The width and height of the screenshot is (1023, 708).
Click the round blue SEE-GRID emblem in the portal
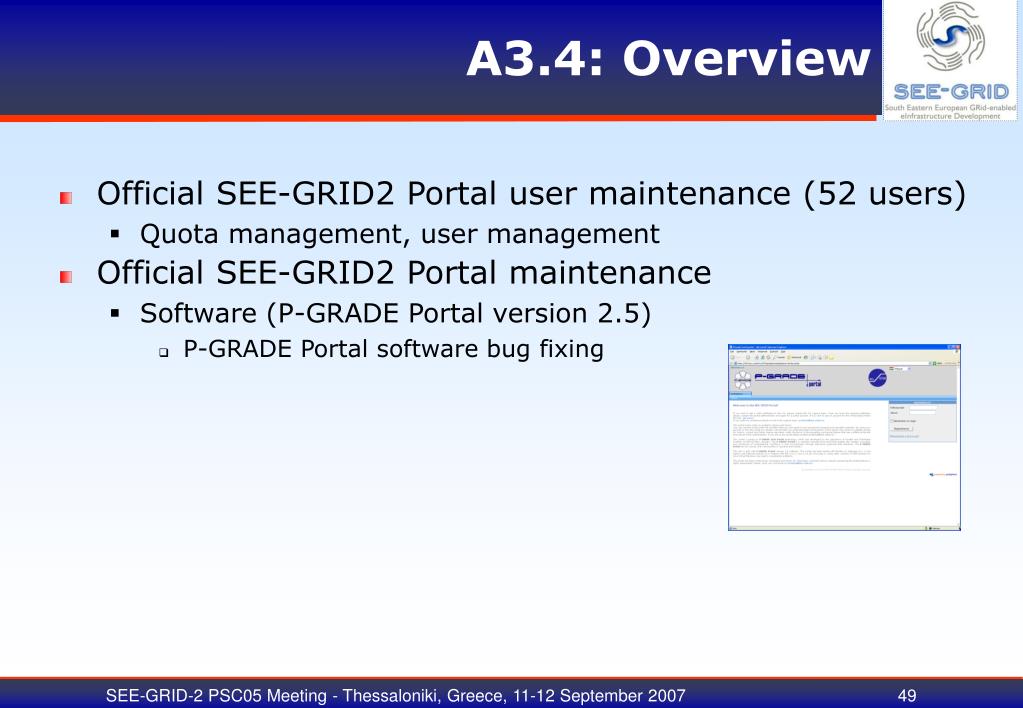pyautogui.click(x=878, y=378)
